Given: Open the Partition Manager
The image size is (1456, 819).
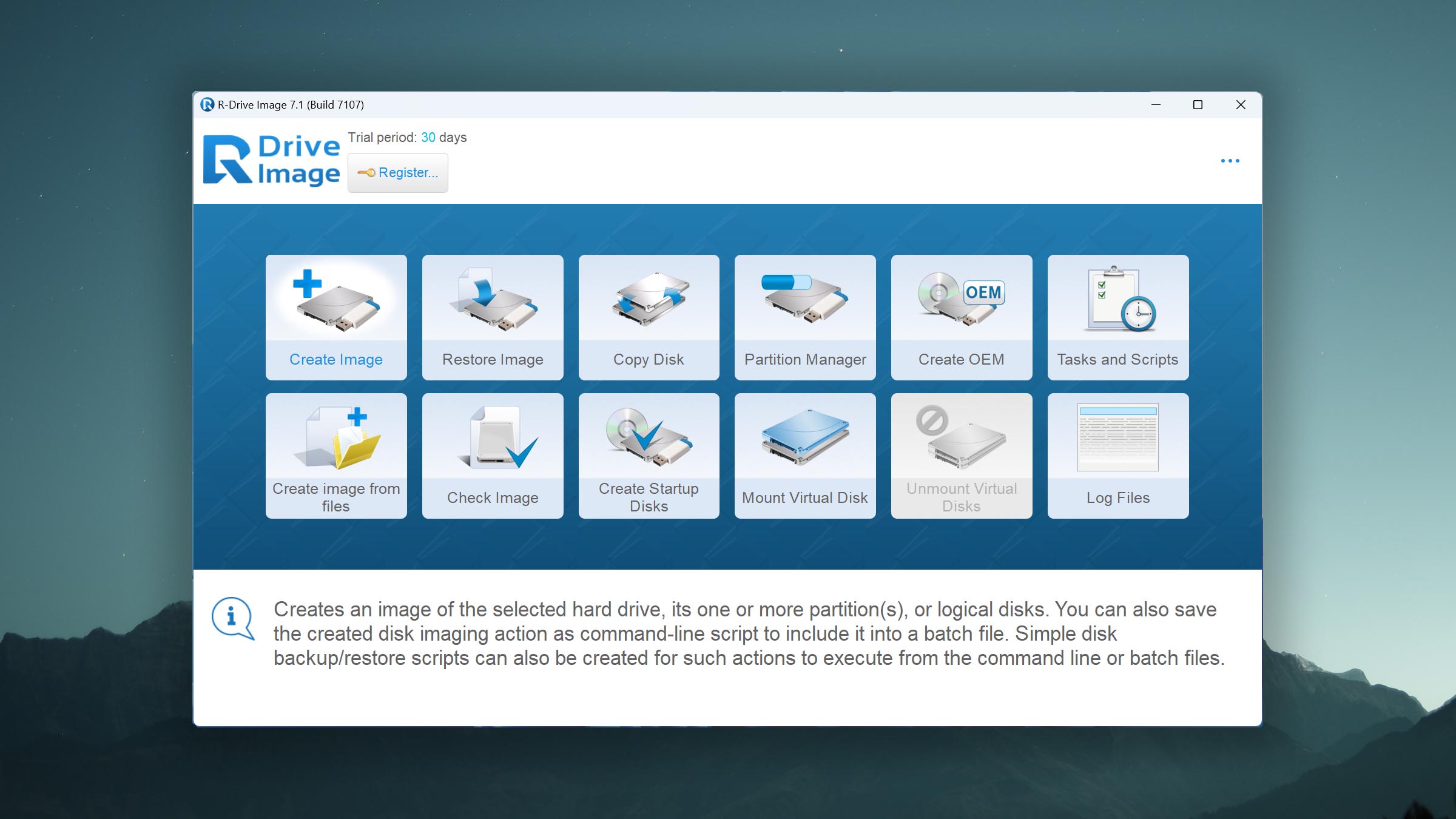Looking at the screenshot, I should point(805,317).
